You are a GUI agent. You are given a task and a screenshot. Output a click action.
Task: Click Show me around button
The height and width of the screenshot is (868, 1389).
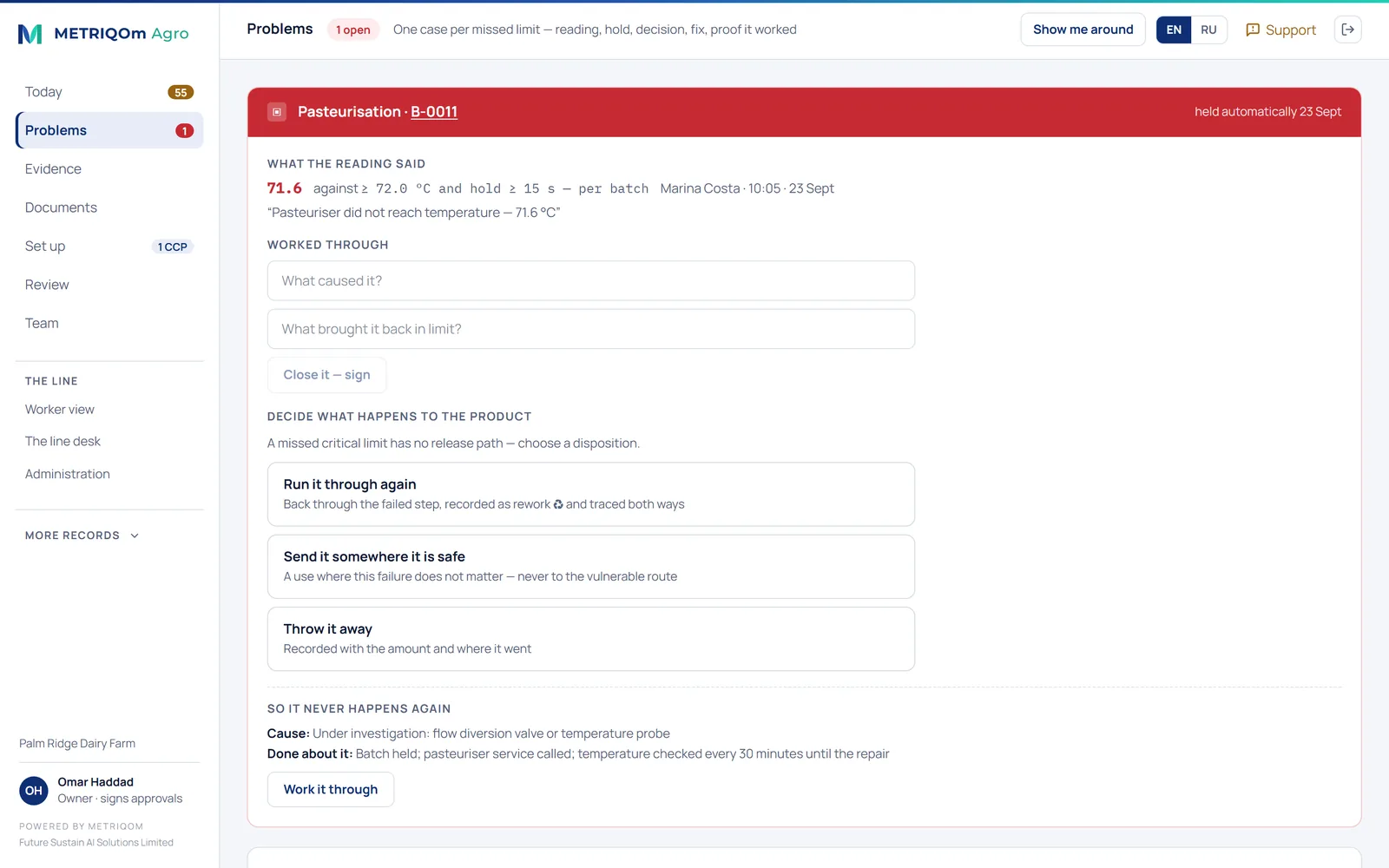click(x=1083, y=30)
